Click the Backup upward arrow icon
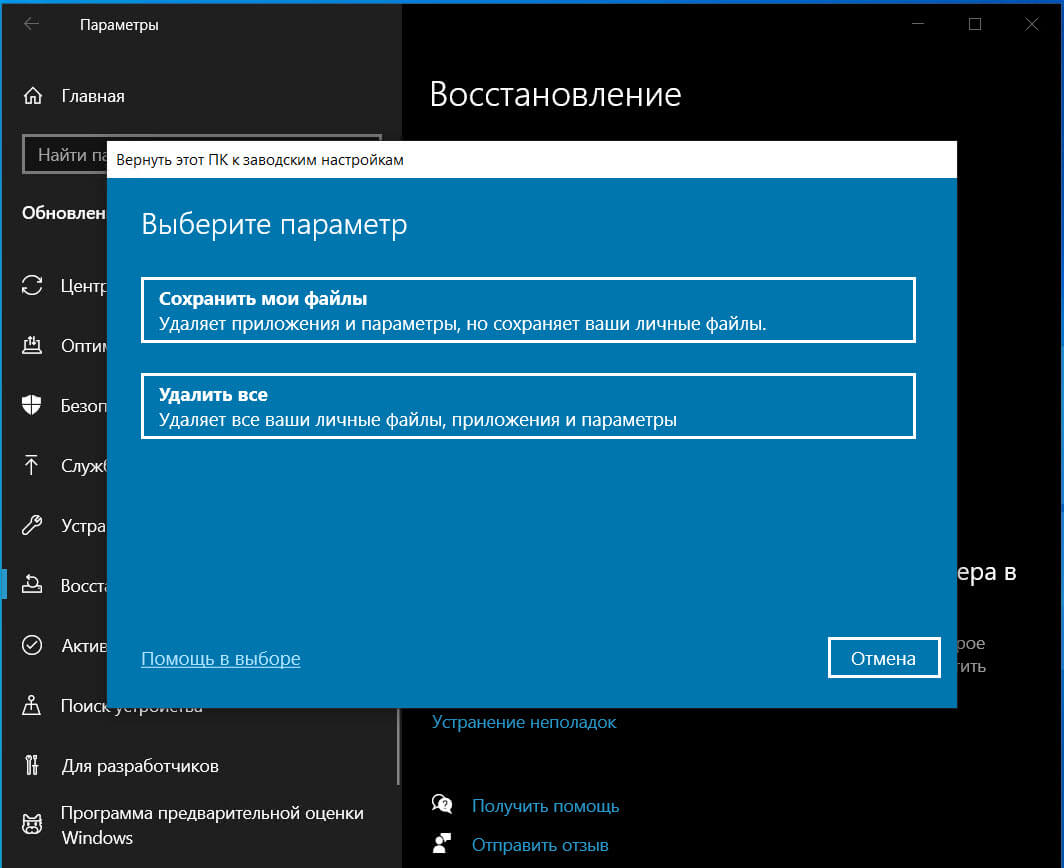This screenshot has height=868, width=1064. coord(32,465)
